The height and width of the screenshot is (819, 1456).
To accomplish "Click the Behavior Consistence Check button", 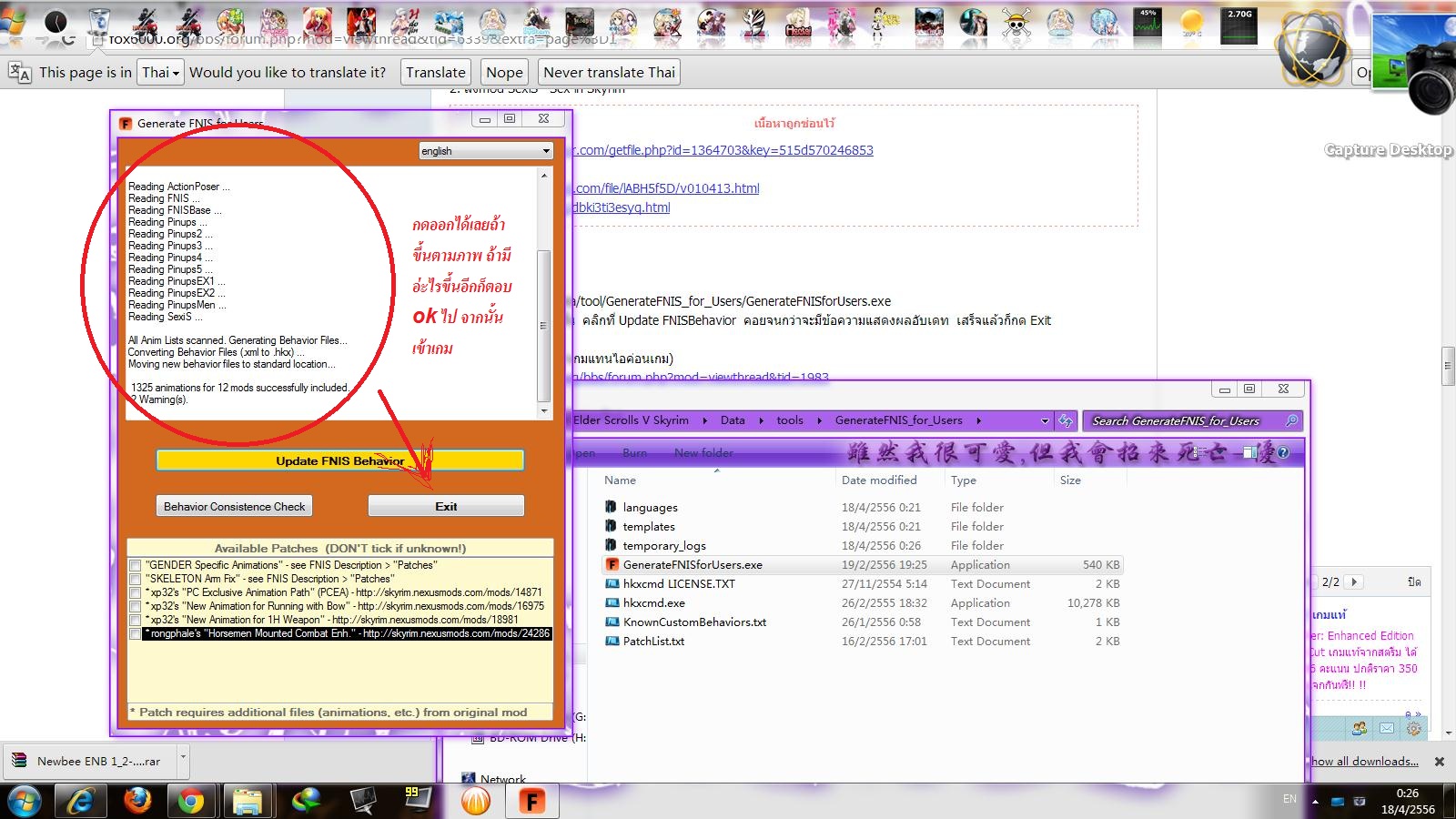I will [235, 506].
